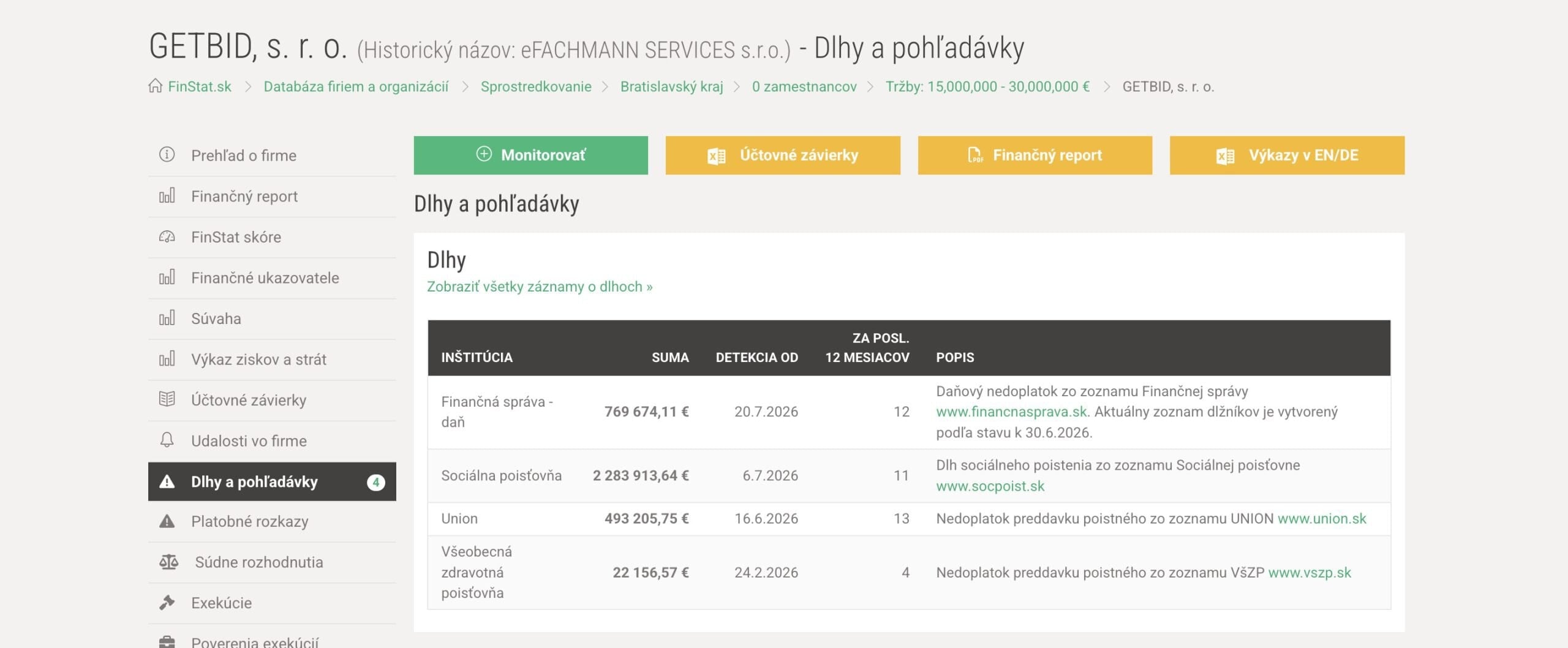Open Platobné rozkazy from the sidebar
The width and height of the screenshot is (1568, 648).
[x=272, y=521]
